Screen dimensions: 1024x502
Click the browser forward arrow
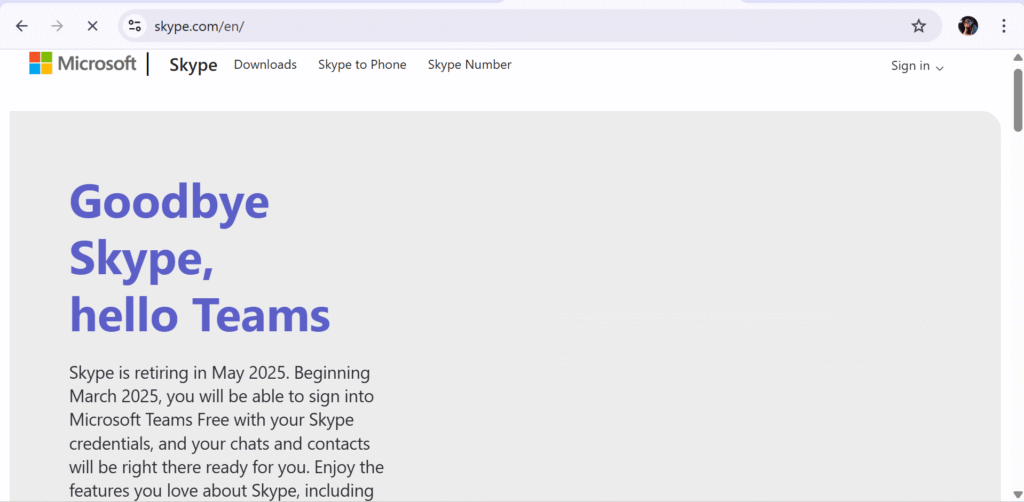57,26
